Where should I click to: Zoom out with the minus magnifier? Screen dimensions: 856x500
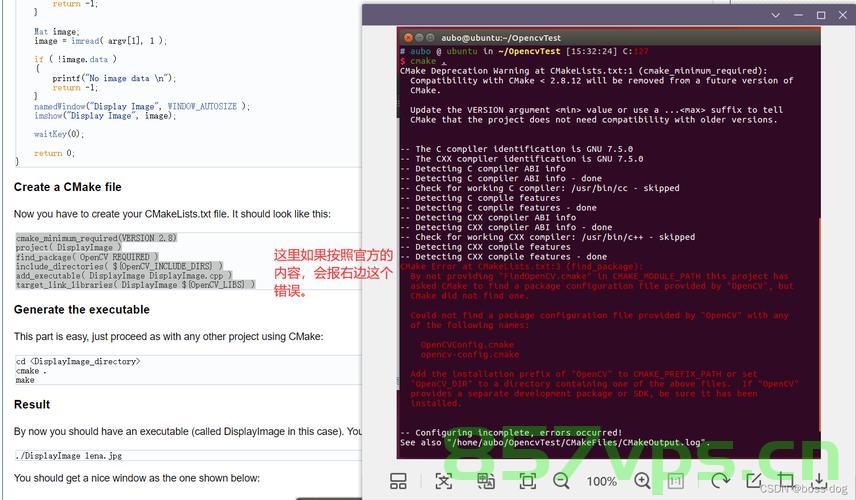point(561,481)
